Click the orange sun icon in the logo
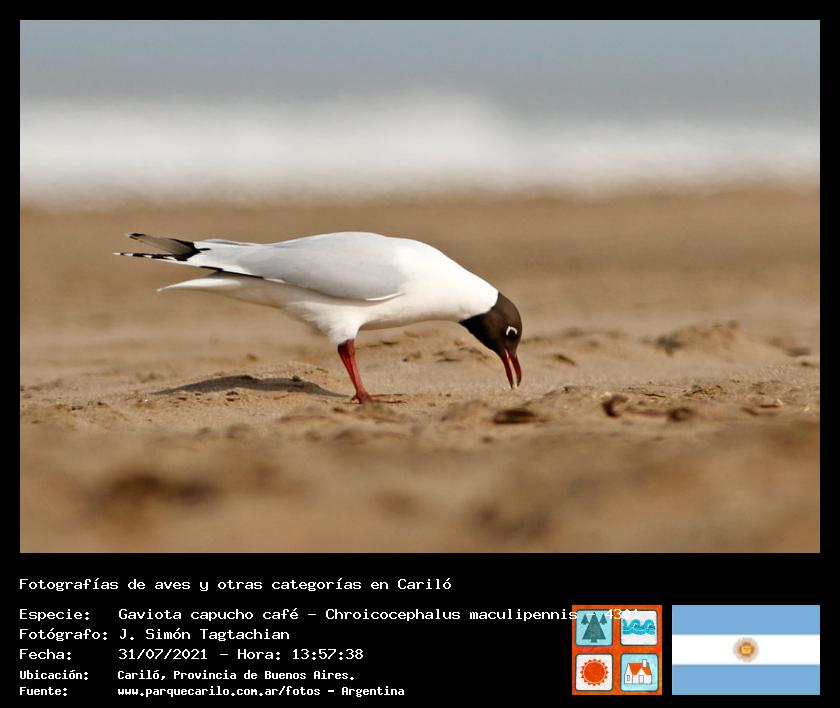 (x=594, y=671)
